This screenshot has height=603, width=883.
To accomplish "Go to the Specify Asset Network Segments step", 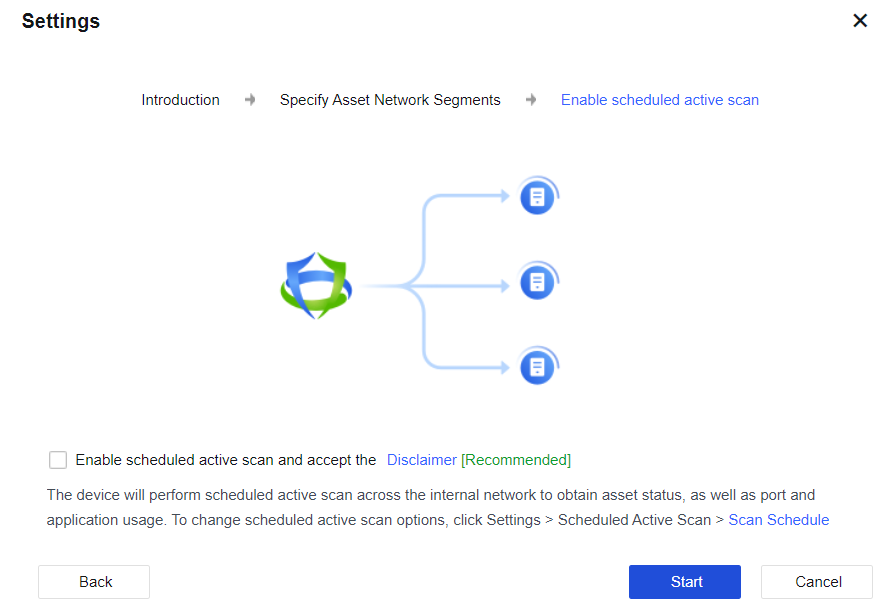I will pyautogui.click(x=390, y=100).
